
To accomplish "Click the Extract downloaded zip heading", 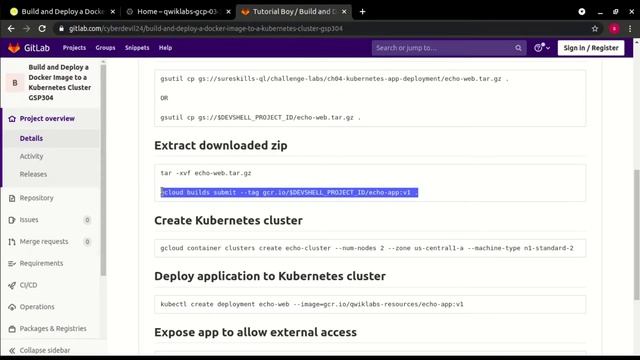I will click(221, 146).
